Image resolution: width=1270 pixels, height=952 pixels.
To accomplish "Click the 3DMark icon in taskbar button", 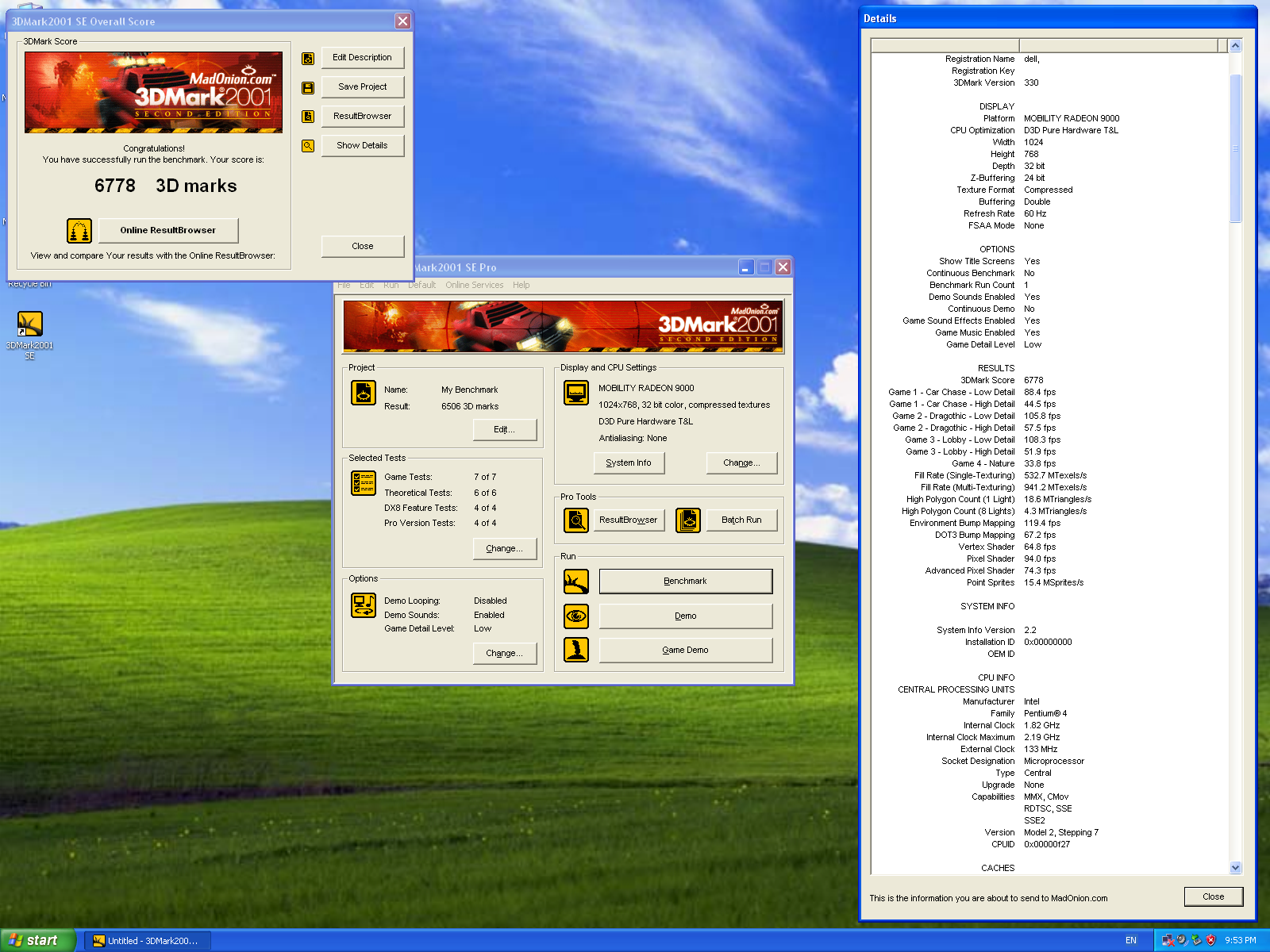I will (x=98, y=941).
